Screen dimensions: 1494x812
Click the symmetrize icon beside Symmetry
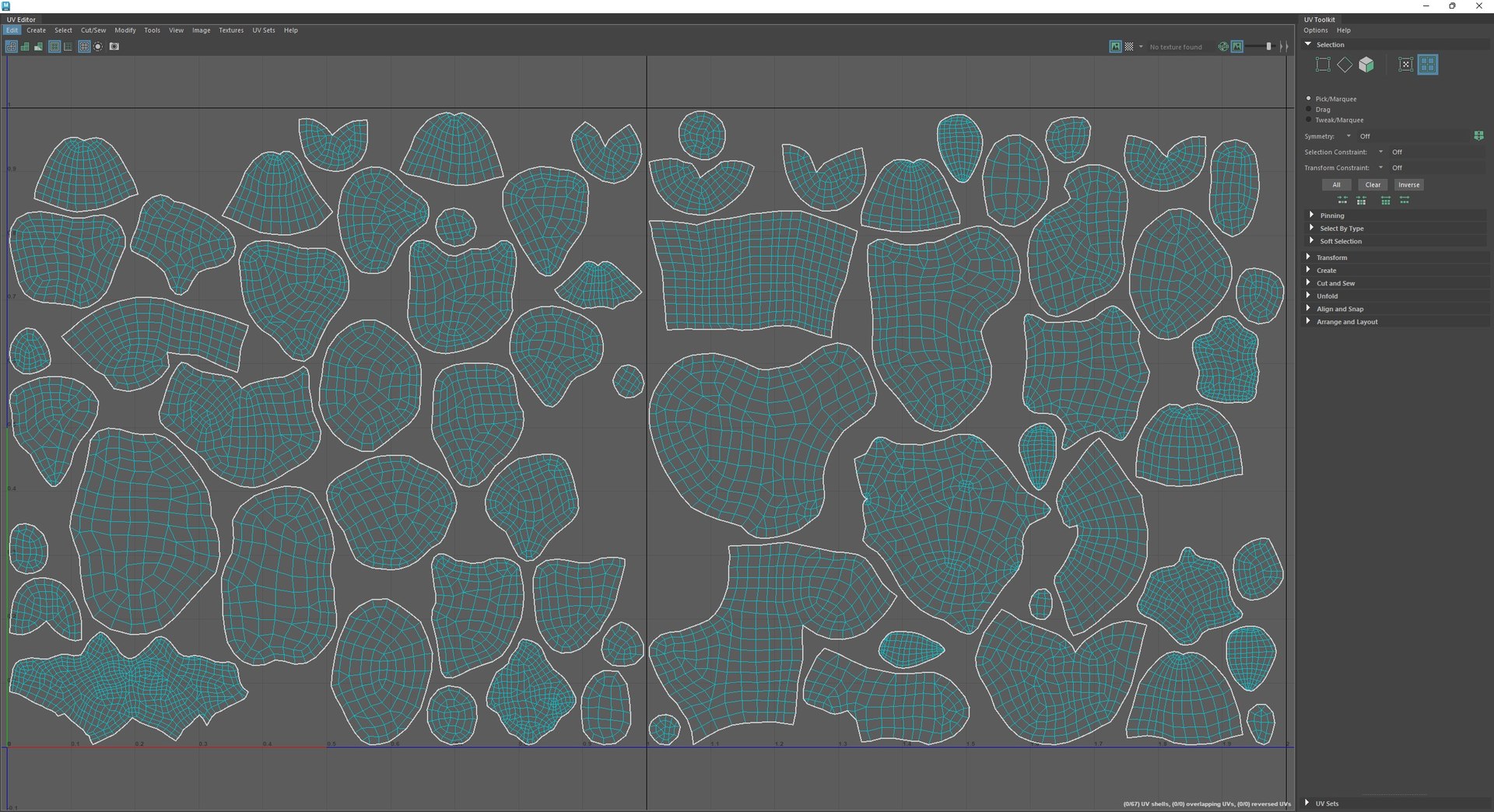(1478, 136)
